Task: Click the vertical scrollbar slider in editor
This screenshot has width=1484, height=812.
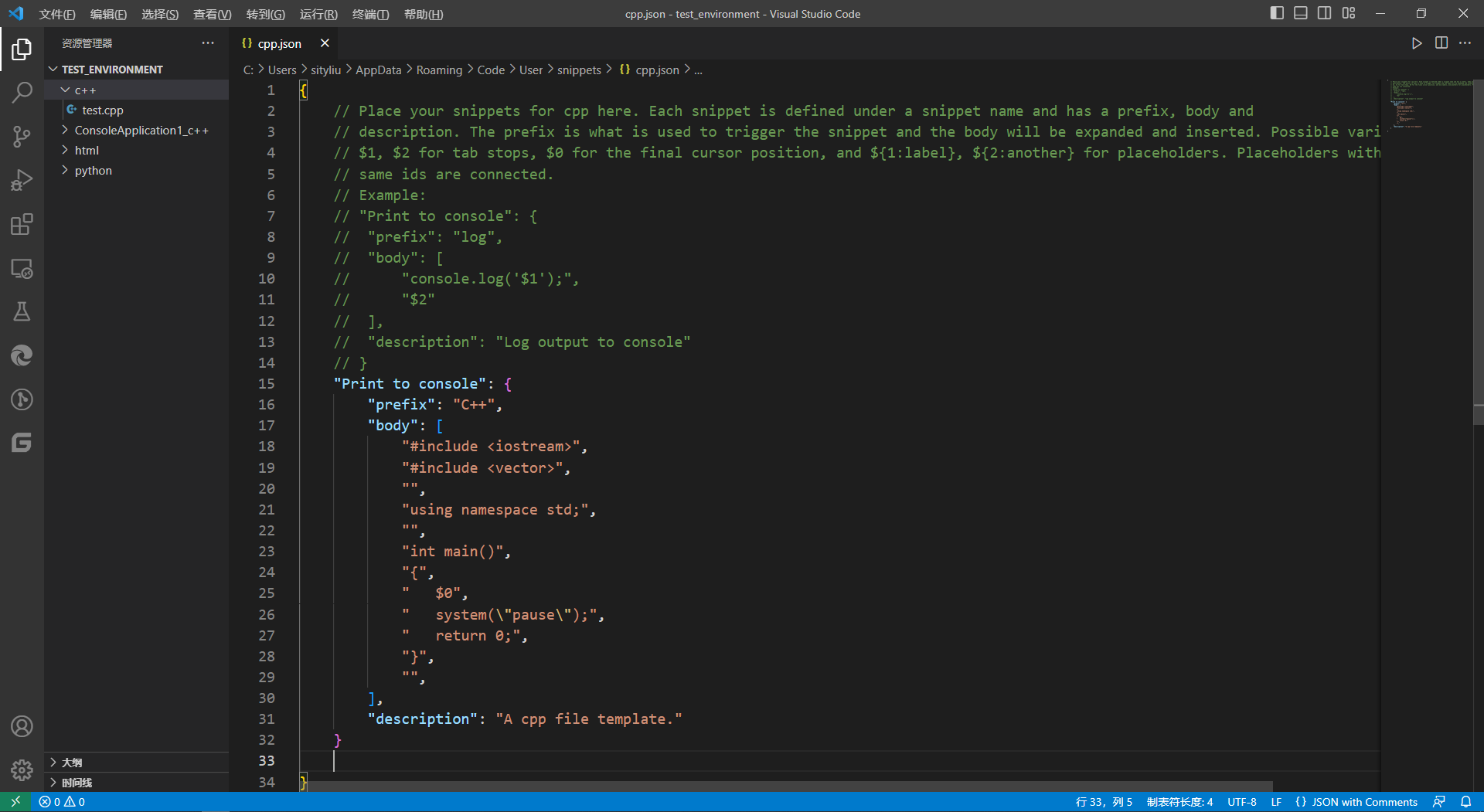Action: tap(1478, 251)
